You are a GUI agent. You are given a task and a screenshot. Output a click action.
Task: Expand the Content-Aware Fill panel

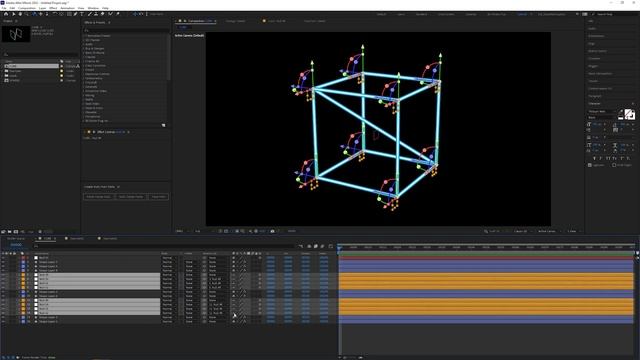600,89
